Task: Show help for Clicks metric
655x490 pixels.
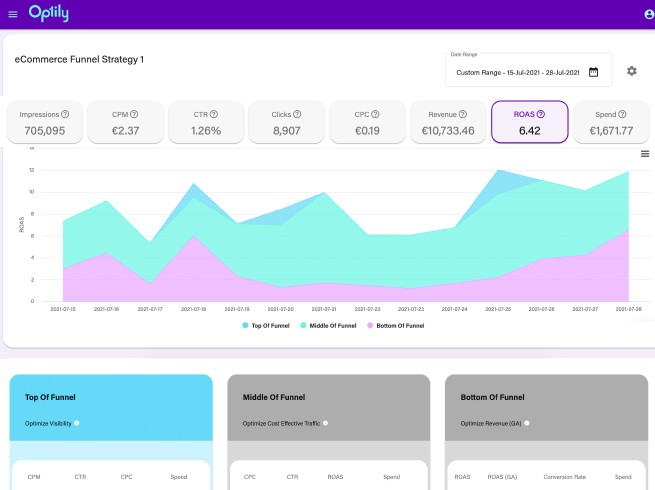Action: point(297,114)
